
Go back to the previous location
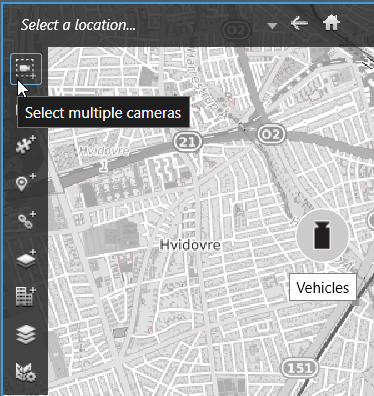[299, 23]
